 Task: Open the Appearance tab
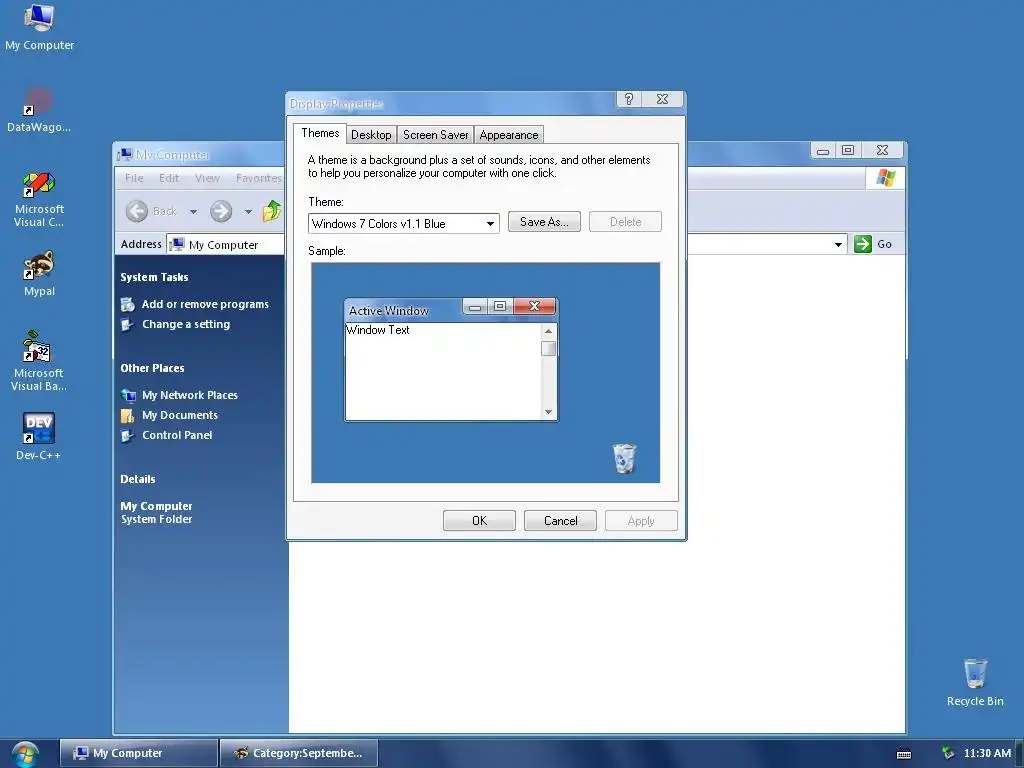pyautogui.click(x=509, y=135)
